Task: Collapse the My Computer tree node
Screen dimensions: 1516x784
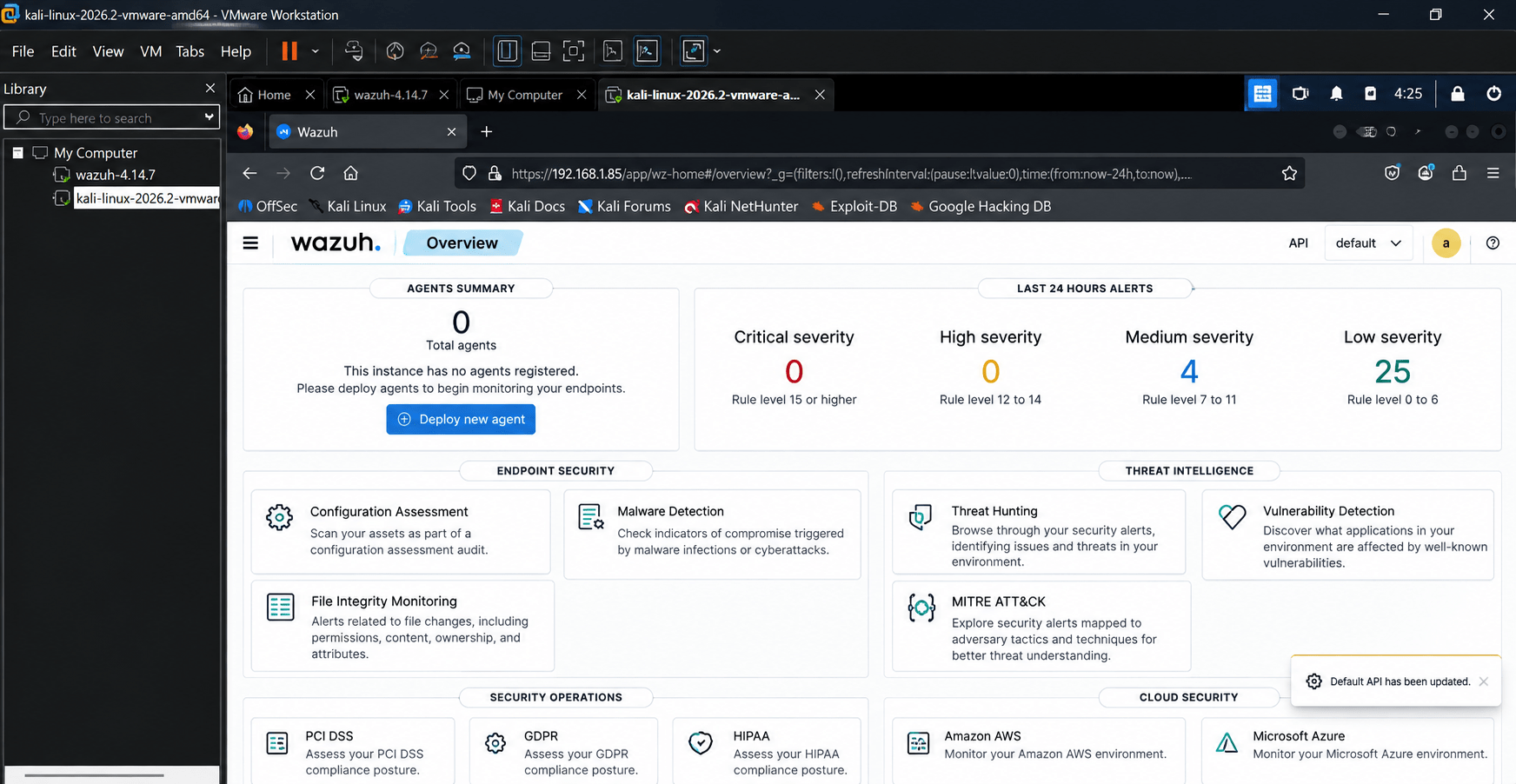Action: (x=17, y=153)
